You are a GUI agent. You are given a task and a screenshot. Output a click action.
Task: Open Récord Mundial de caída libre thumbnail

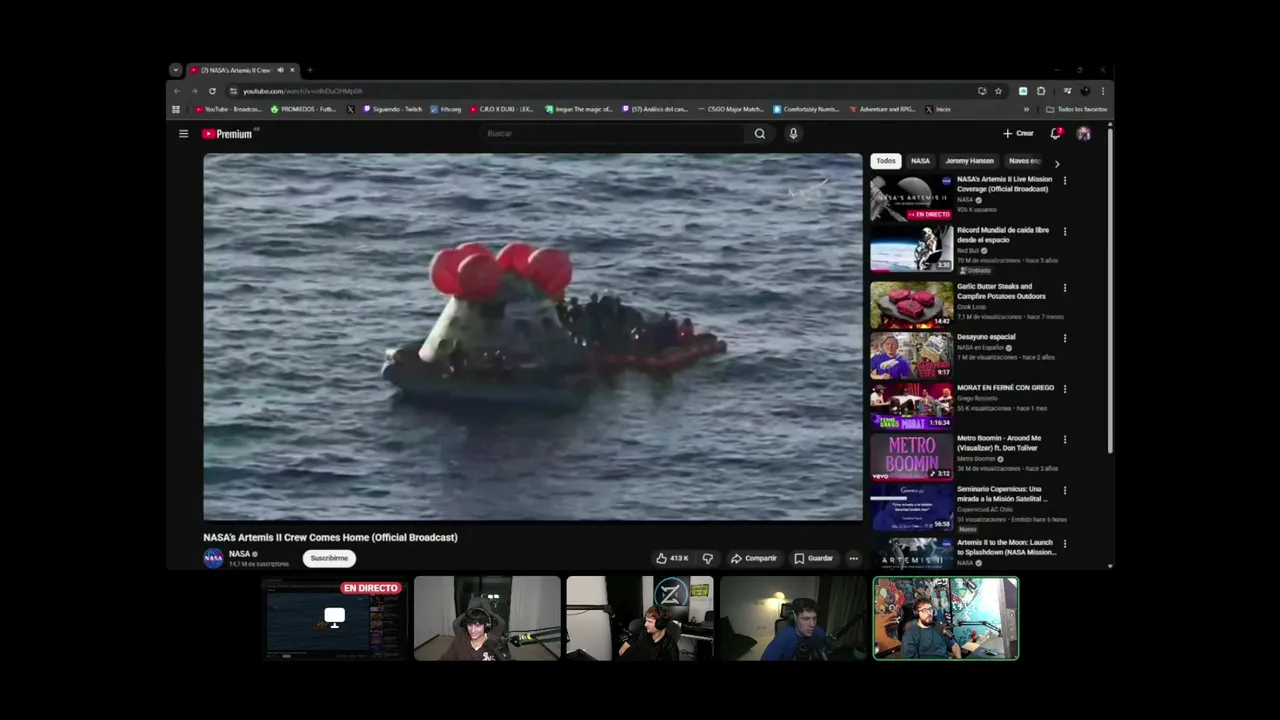(x=911, y=249)
